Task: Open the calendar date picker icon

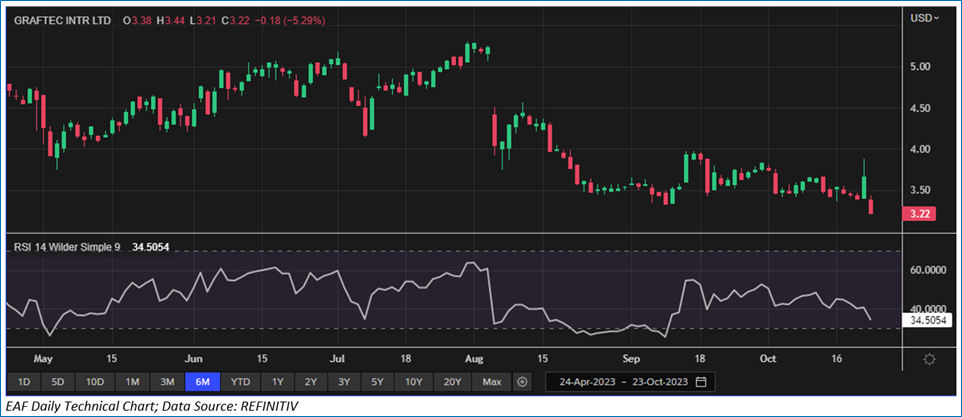Action: (x=701, y=382)
